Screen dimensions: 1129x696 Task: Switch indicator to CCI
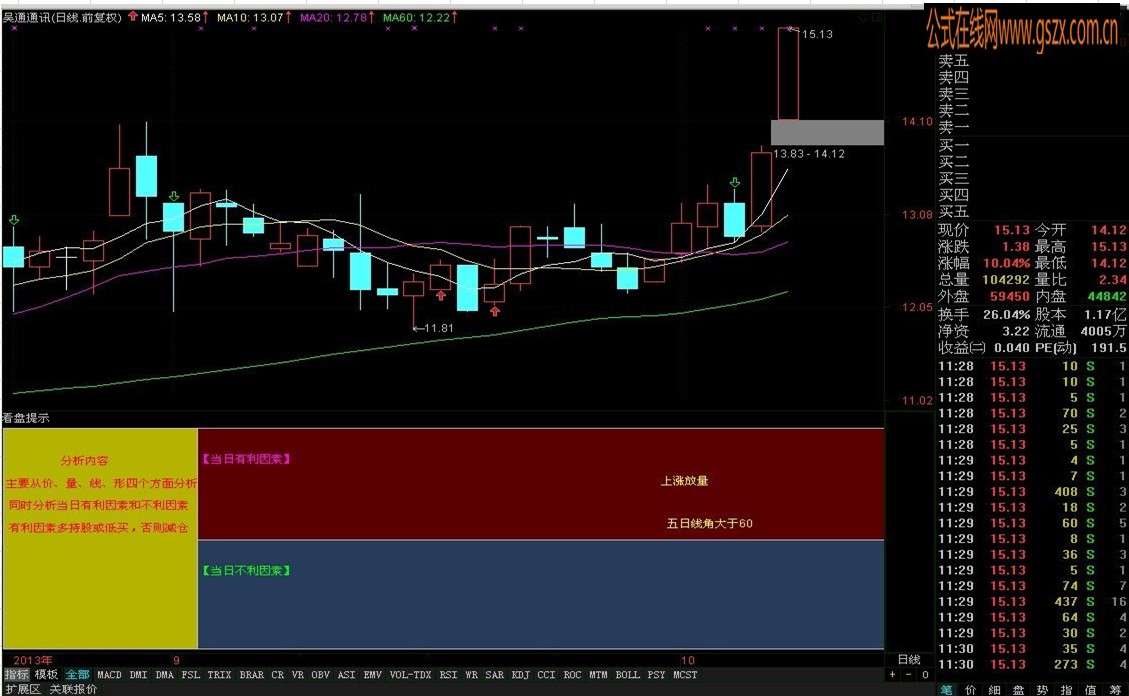(x=546, y=674)
